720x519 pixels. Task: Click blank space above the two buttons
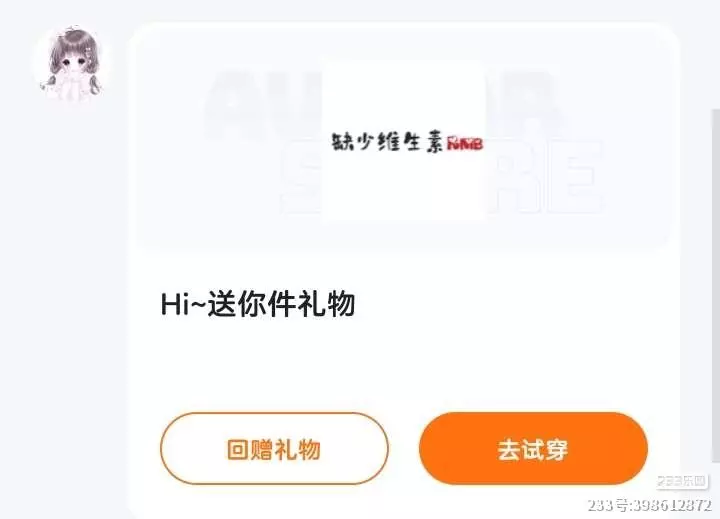click(404, 367)
